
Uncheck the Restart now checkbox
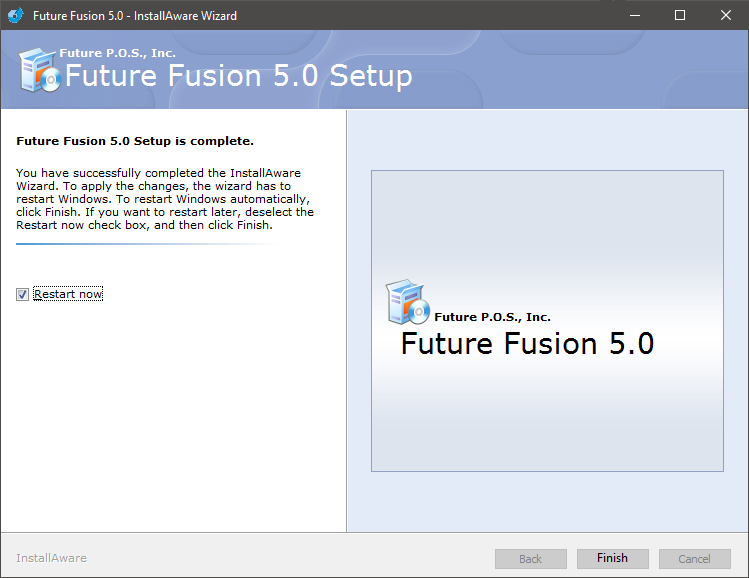pyautogui.click(x=22, y=294)
